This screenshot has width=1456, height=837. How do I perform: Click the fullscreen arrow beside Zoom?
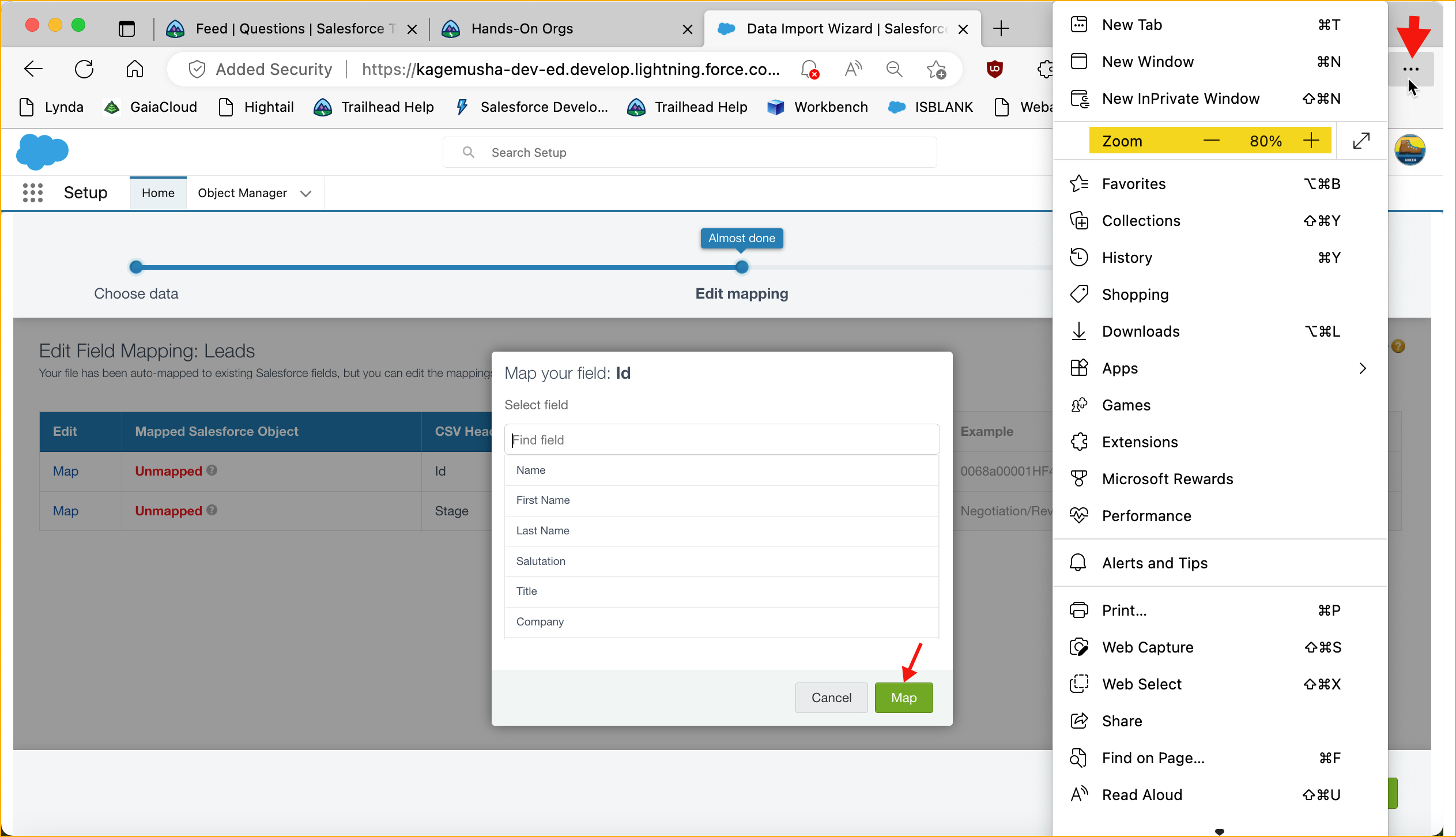click(1361, 141)
